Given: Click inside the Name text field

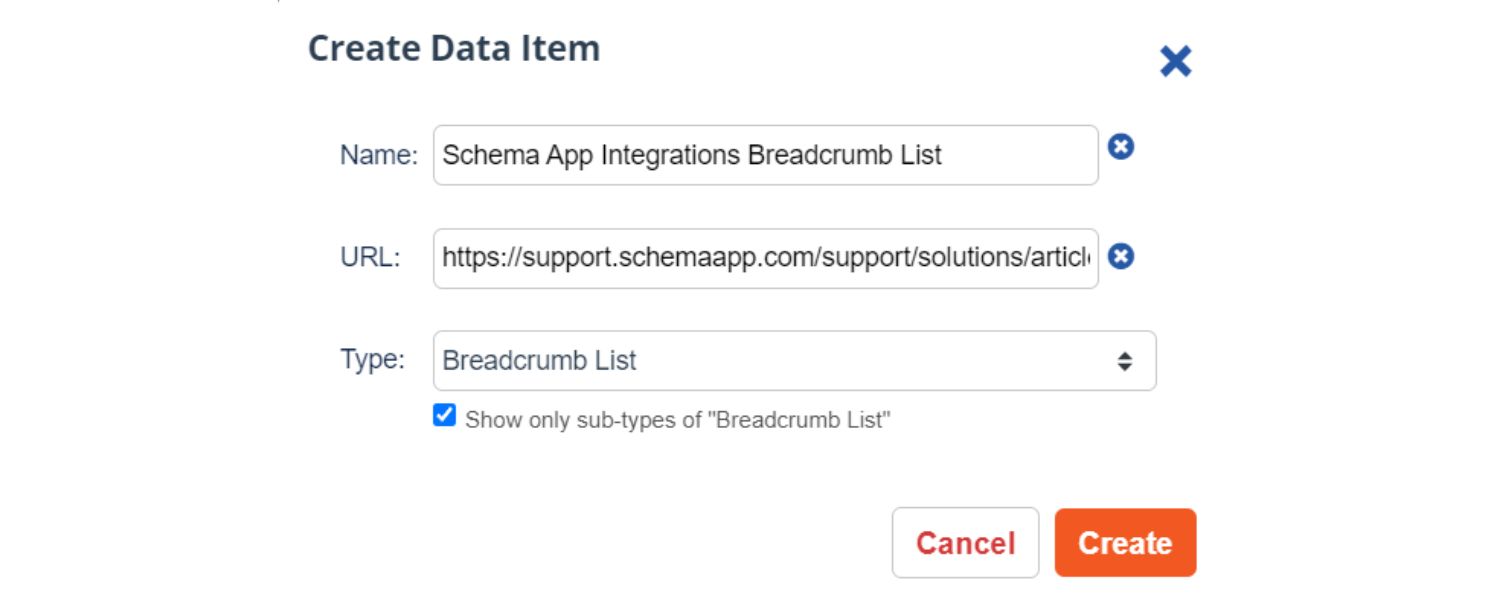Looking at the screenshot, I should coord(765,155).
